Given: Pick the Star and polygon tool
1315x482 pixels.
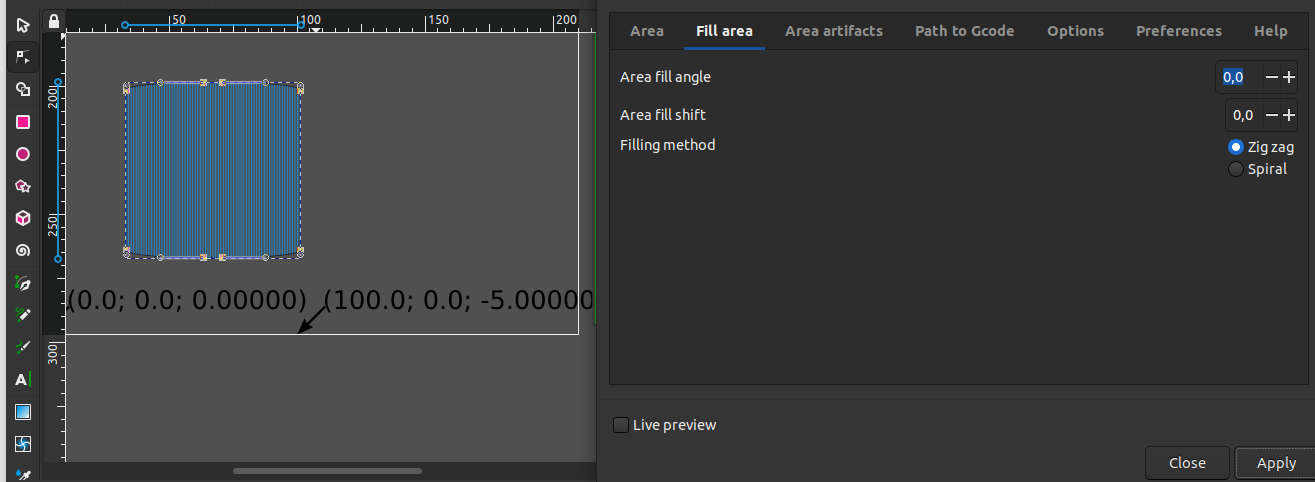Looking at the screenshot, I should coord(22,186).
